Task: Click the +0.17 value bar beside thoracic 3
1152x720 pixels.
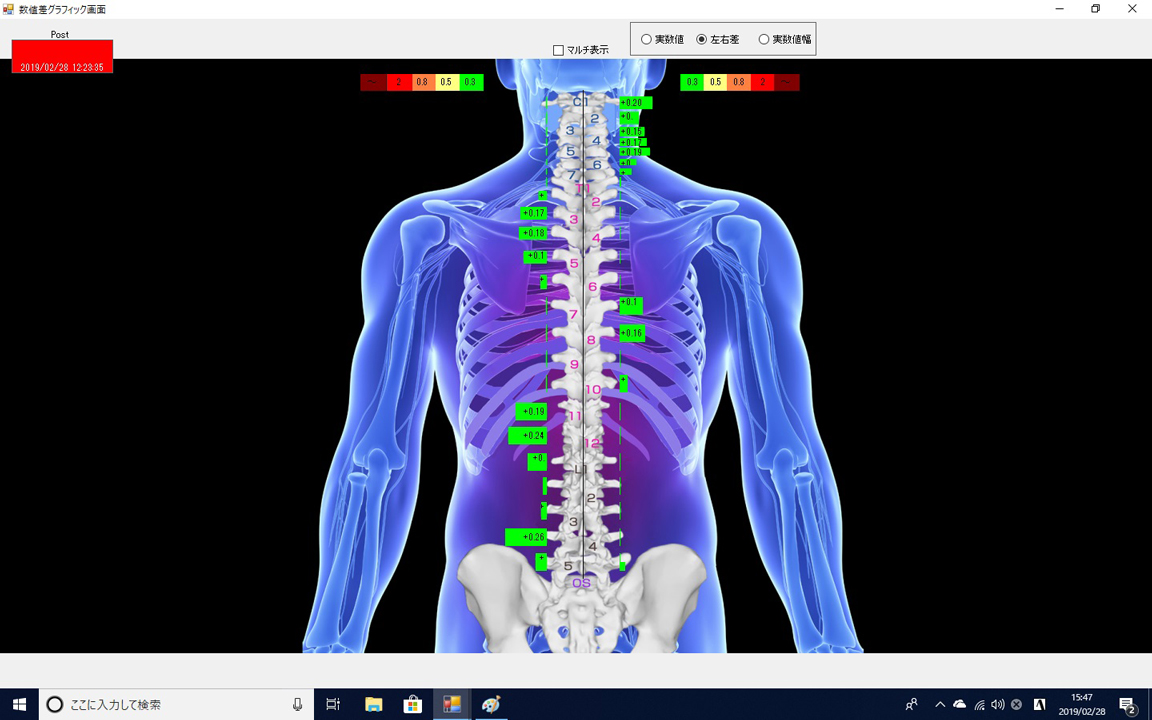Action: pyautogui.click(x=533, y=214)
